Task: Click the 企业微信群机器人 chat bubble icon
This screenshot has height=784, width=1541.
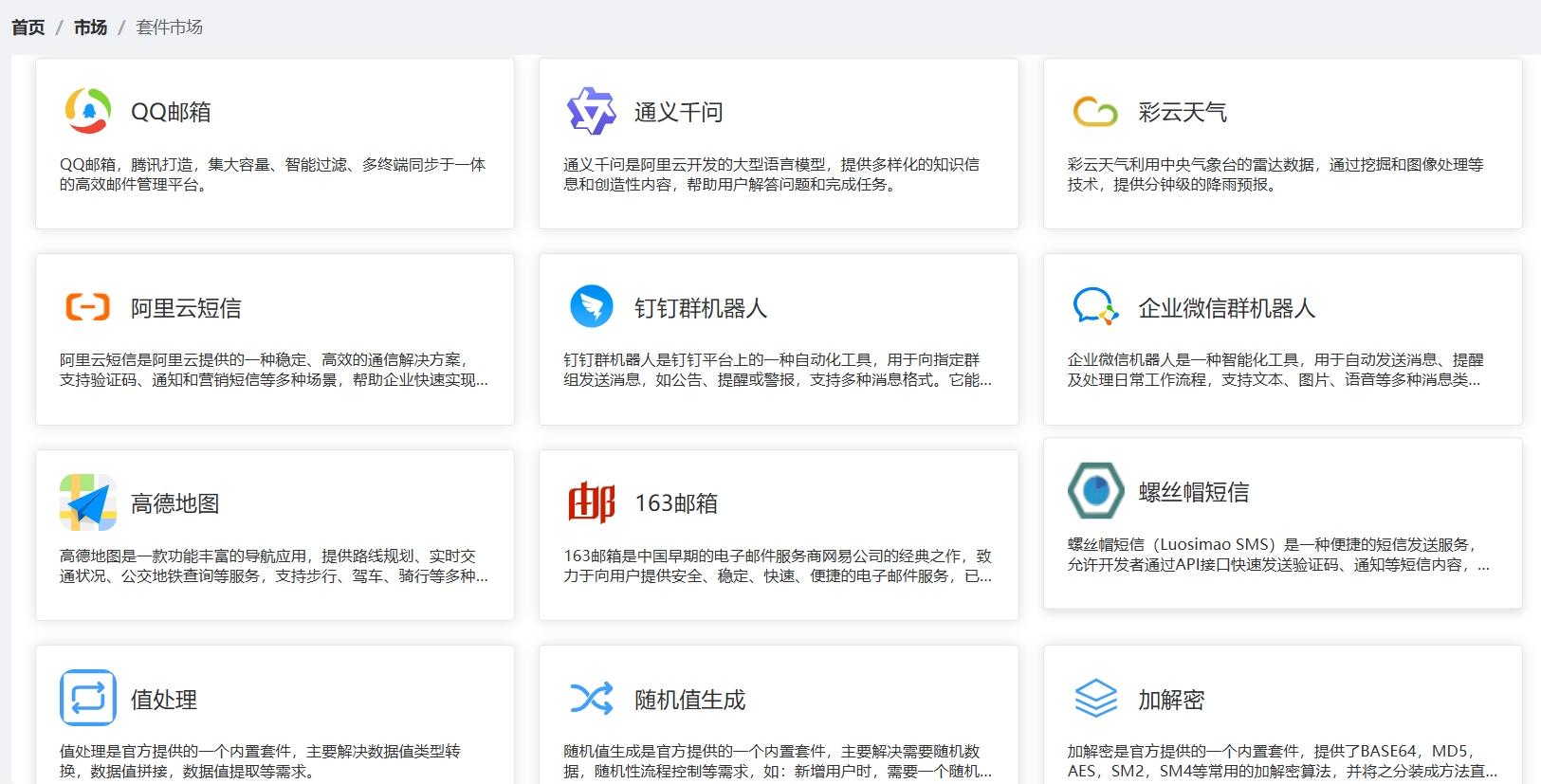Action: (x=1095, y=306)
